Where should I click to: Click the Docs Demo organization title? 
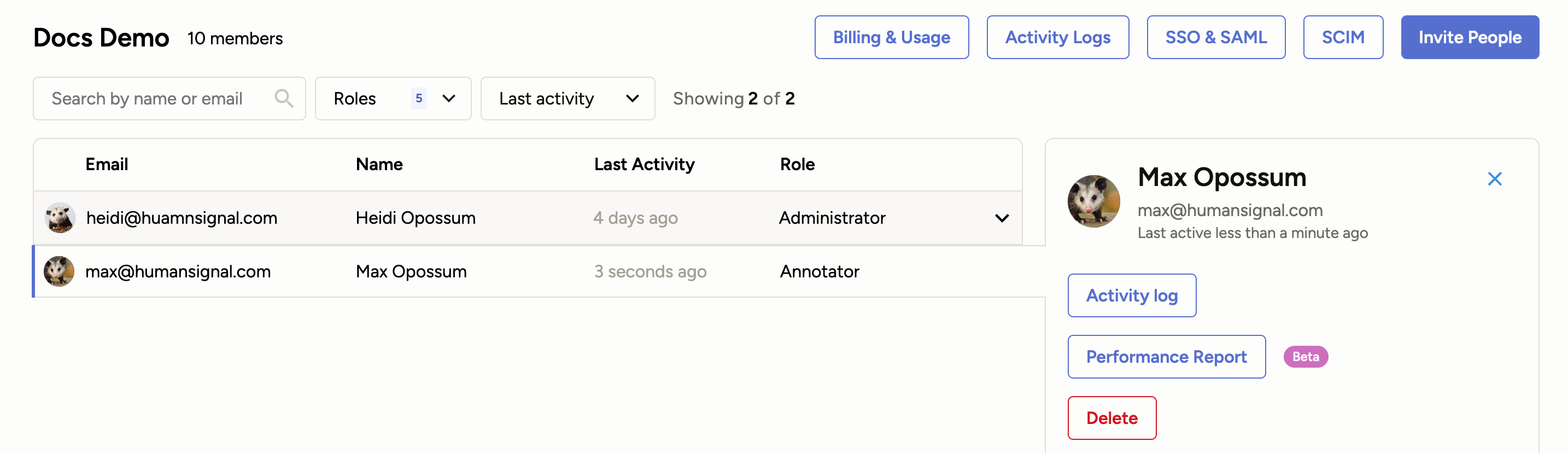(x=101, y=38)
